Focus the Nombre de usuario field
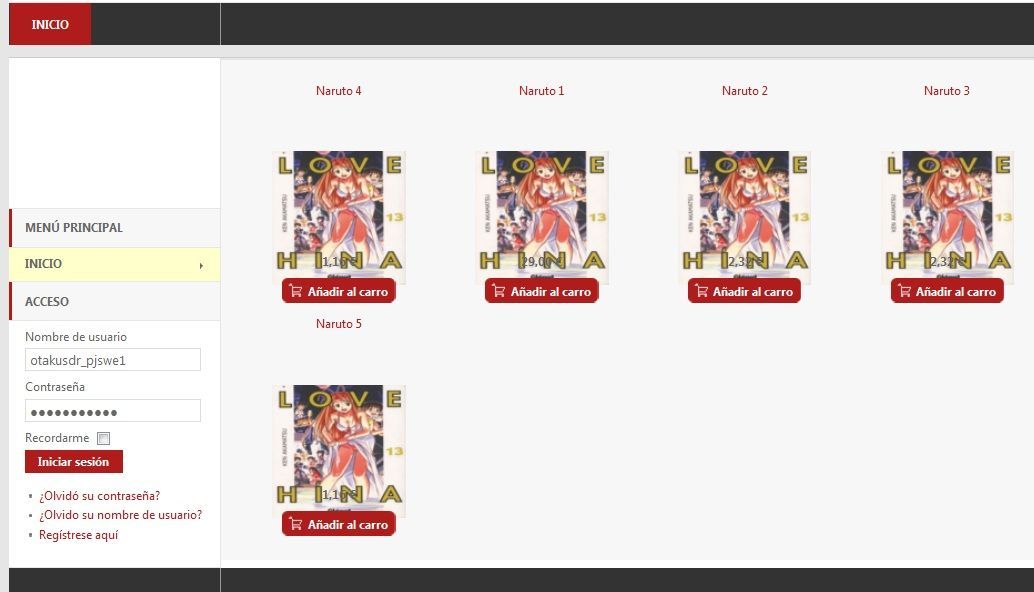 [x=113, y=360]
